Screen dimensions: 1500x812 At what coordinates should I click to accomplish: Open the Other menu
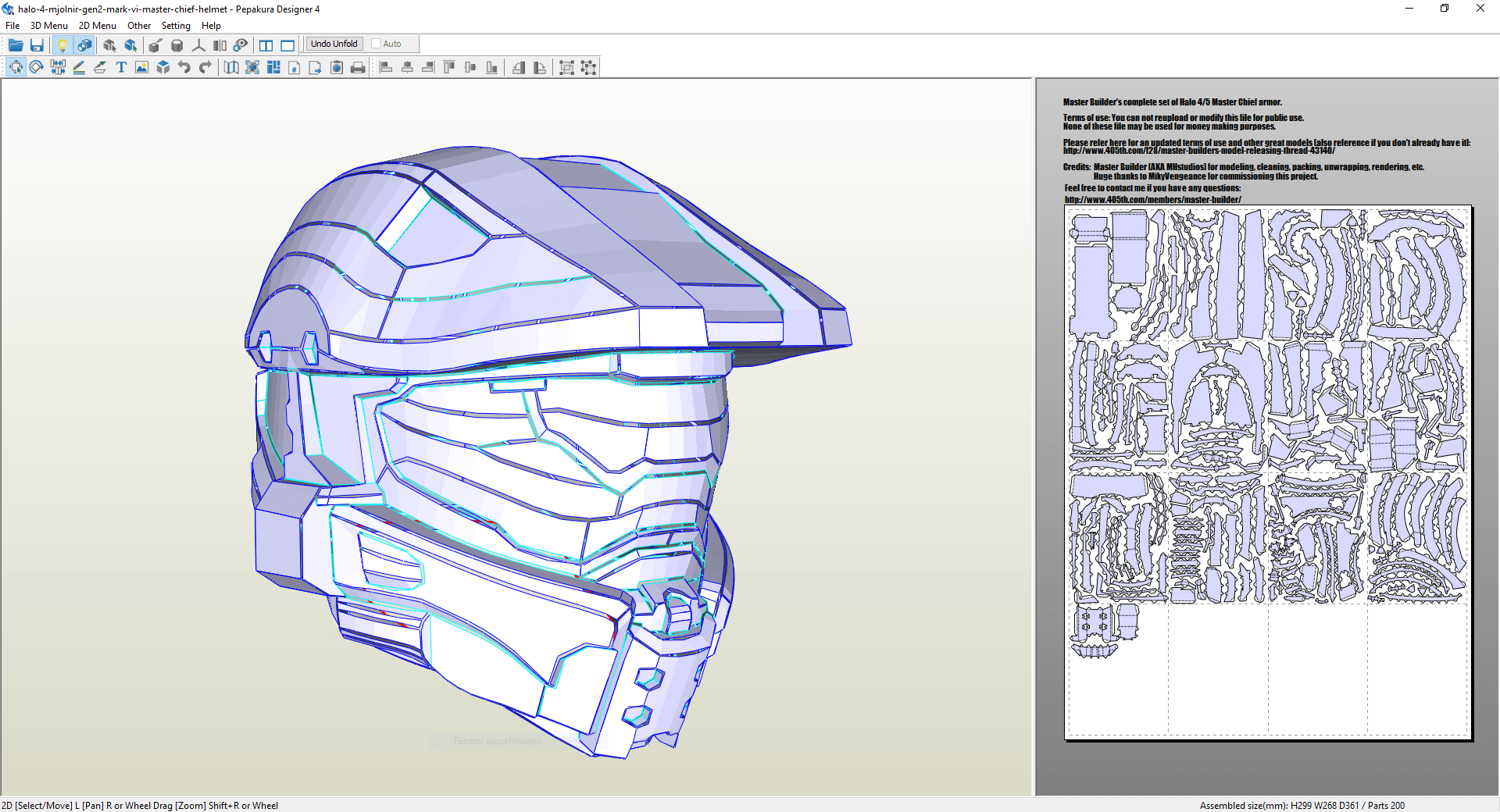(x=139, y=26)
